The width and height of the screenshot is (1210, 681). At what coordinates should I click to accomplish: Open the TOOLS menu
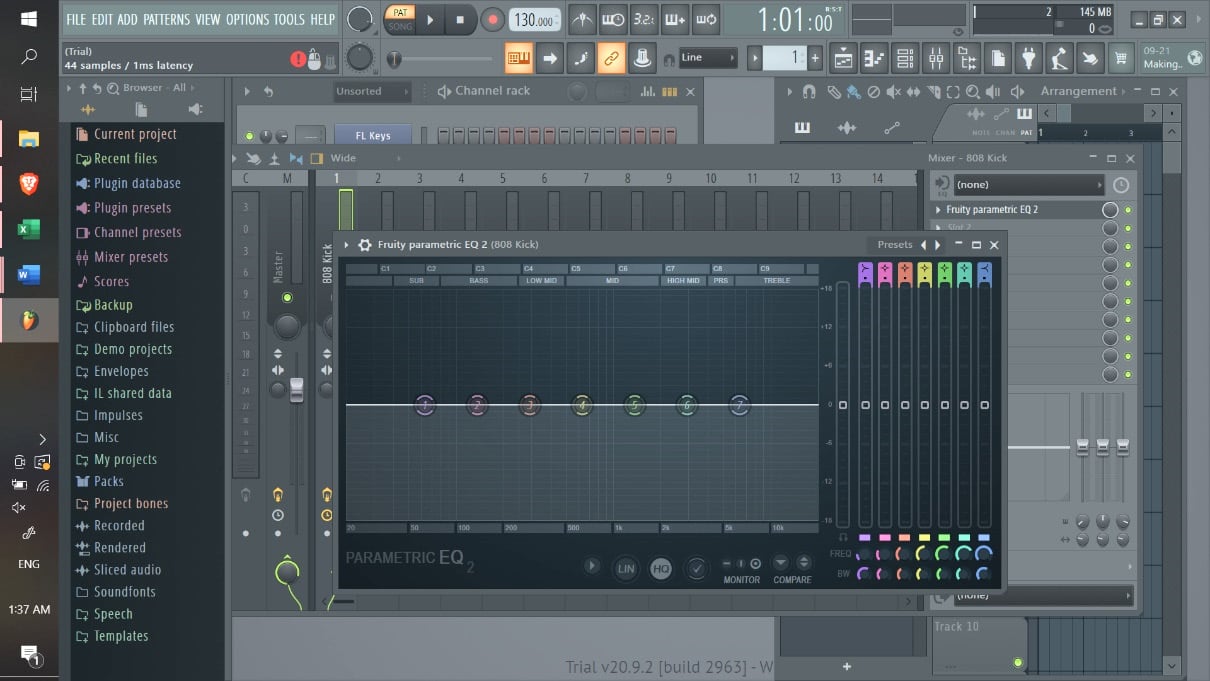tap(290, 19)
